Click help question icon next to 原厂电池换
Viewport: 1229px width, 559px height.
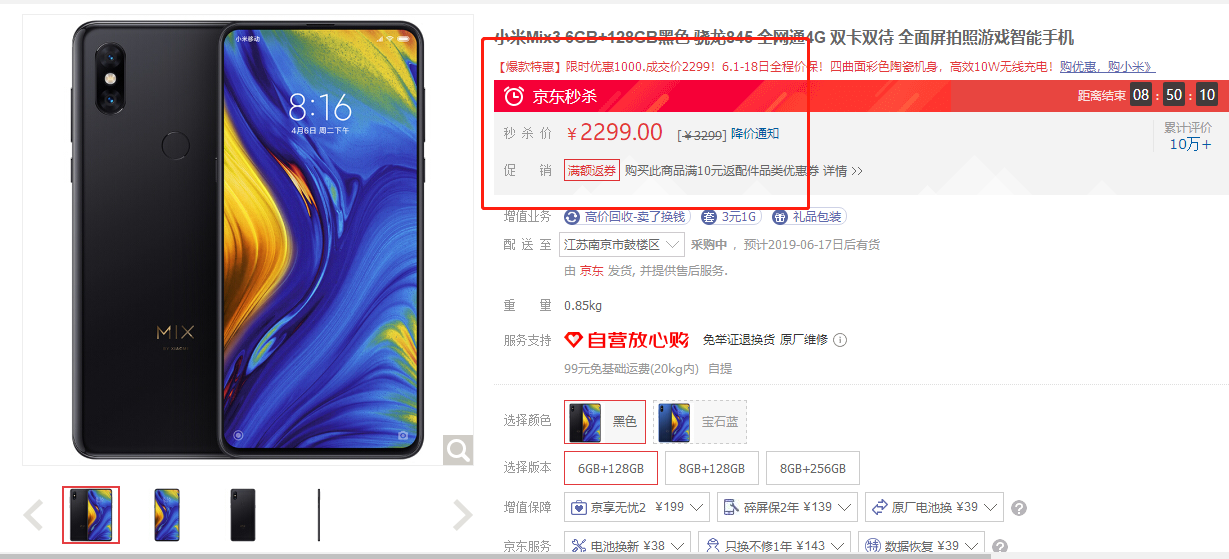pos(1019,508)
